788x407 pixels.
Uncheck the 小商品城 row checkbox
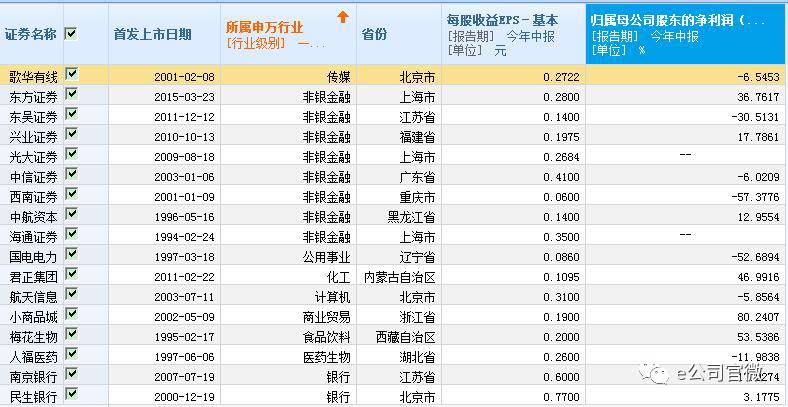coord(71,314)
